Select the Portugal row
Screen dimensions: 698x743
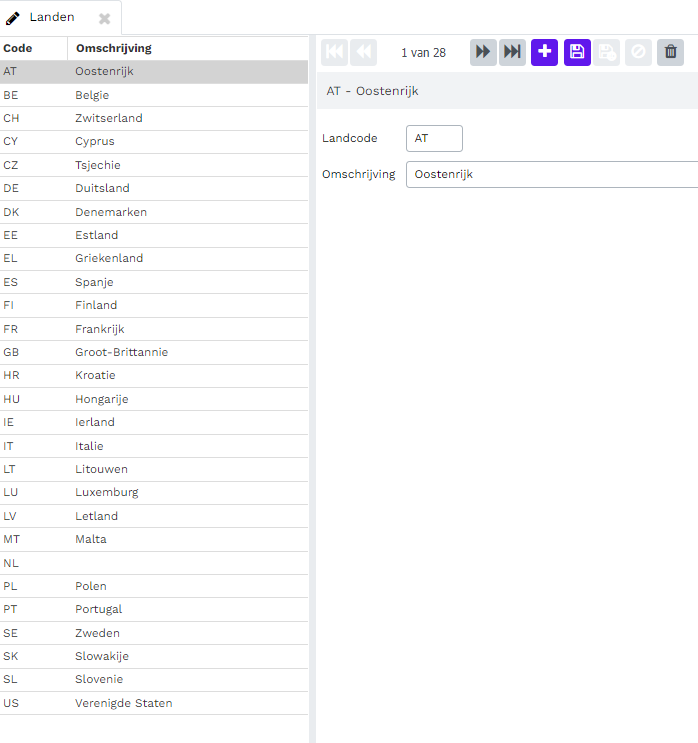click(x=154, y=610)
